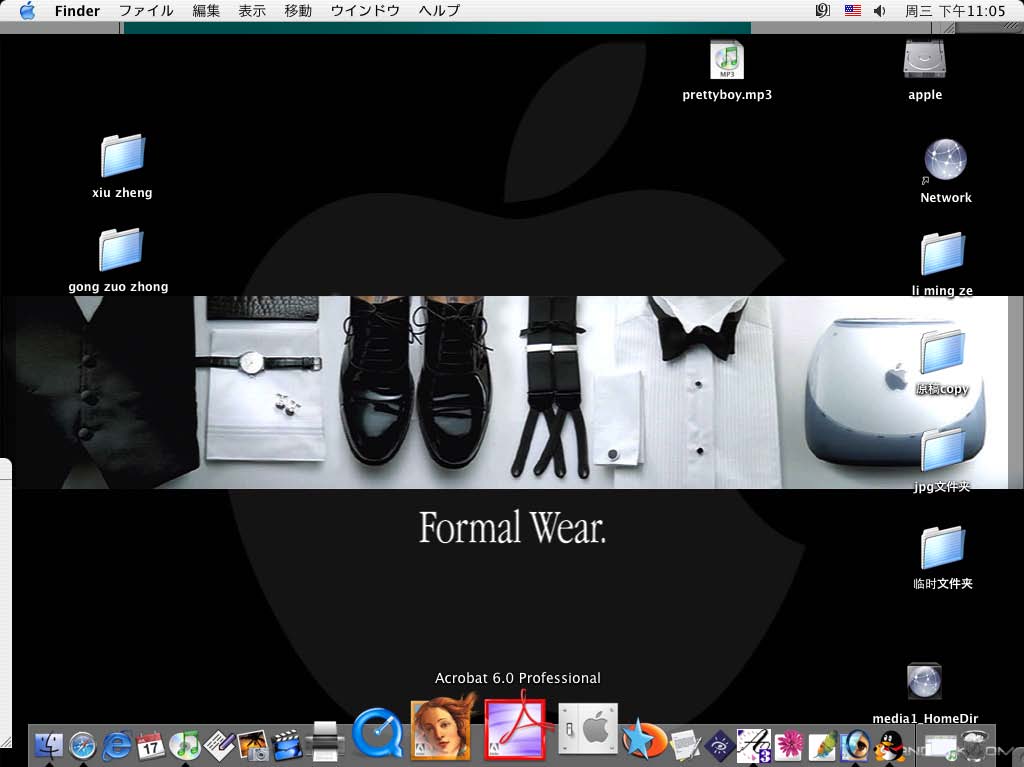Screen dimensions: 1024x767
Task: Select the 原稿copy folder
Action: (x=942, y=351)
